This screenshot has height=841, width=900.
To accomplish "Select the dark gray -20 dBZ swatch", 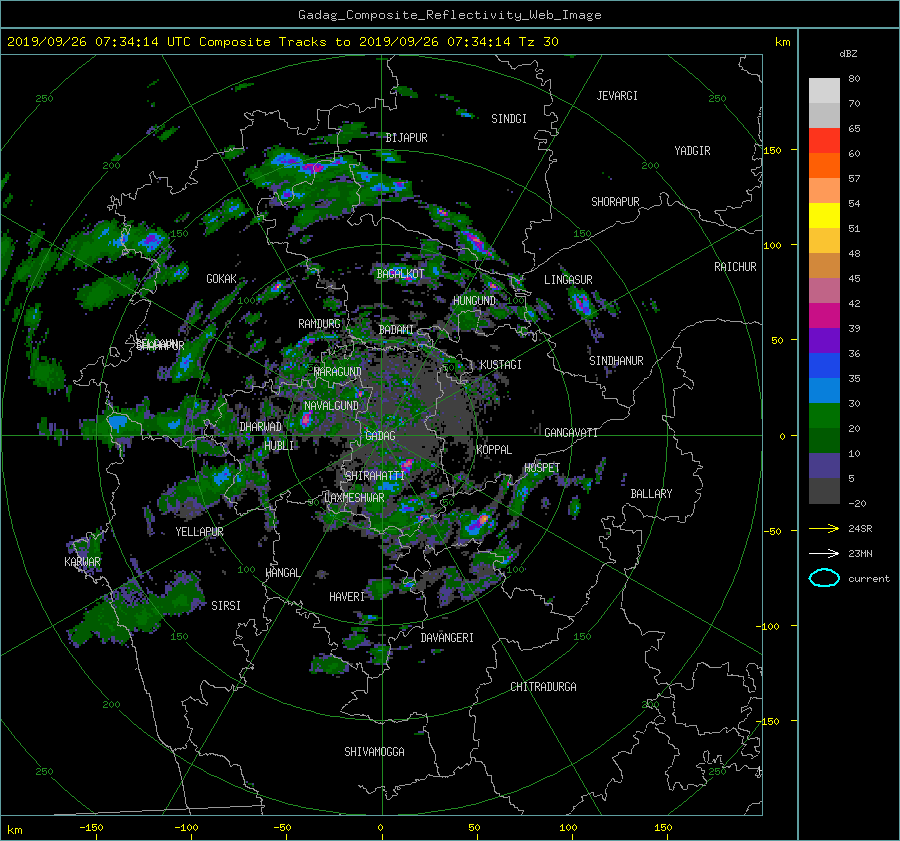I will click(x=824, y=490).
